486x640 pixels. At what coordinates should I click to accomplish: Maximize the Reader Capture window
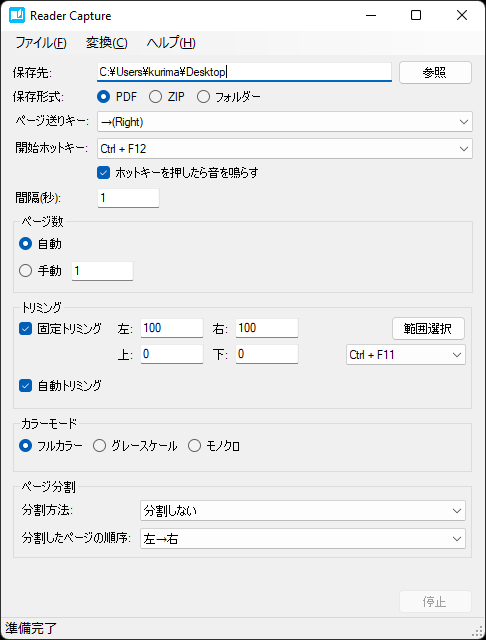click(416, 16)
